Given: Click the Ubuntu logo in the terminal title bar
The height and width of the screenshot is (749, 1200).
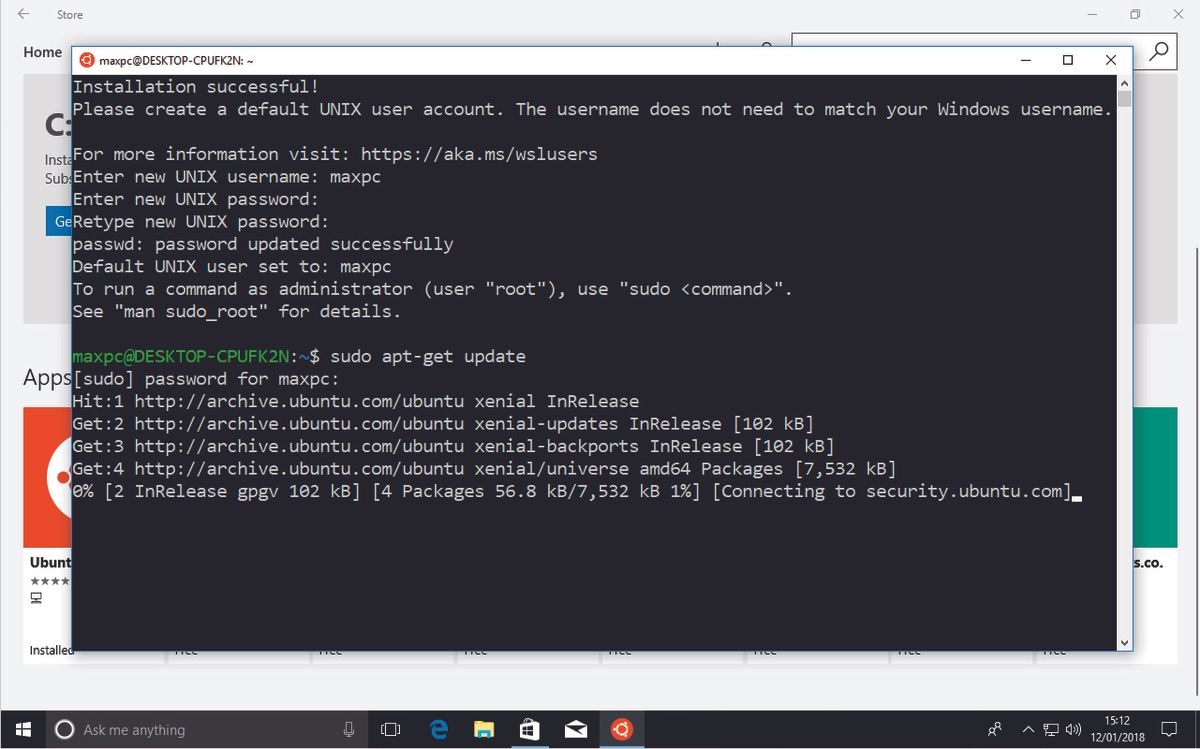Looking at the screenshot, I should click(87, 59).
